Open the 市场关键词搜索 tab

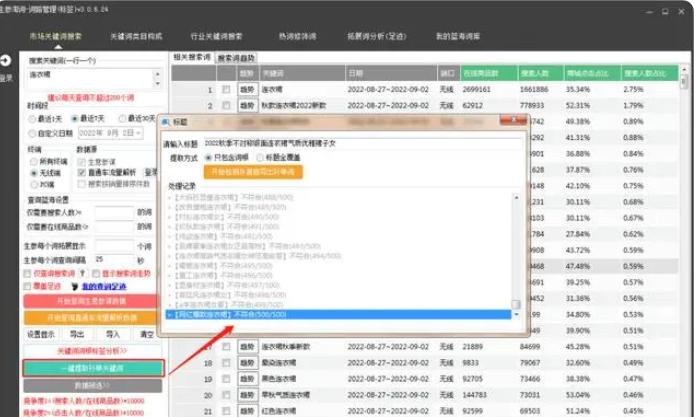point(55,36)
